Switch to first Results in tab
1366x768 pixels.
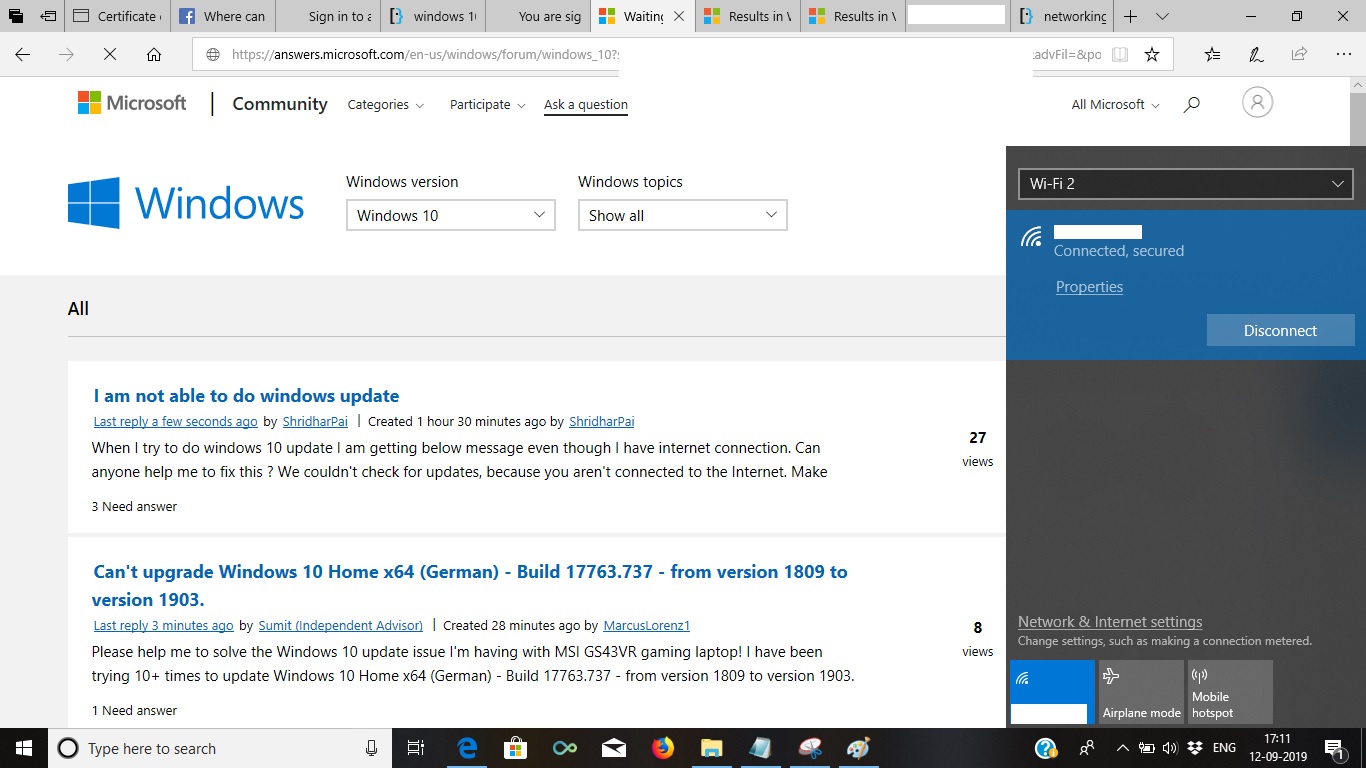click(x=747, y=17)
